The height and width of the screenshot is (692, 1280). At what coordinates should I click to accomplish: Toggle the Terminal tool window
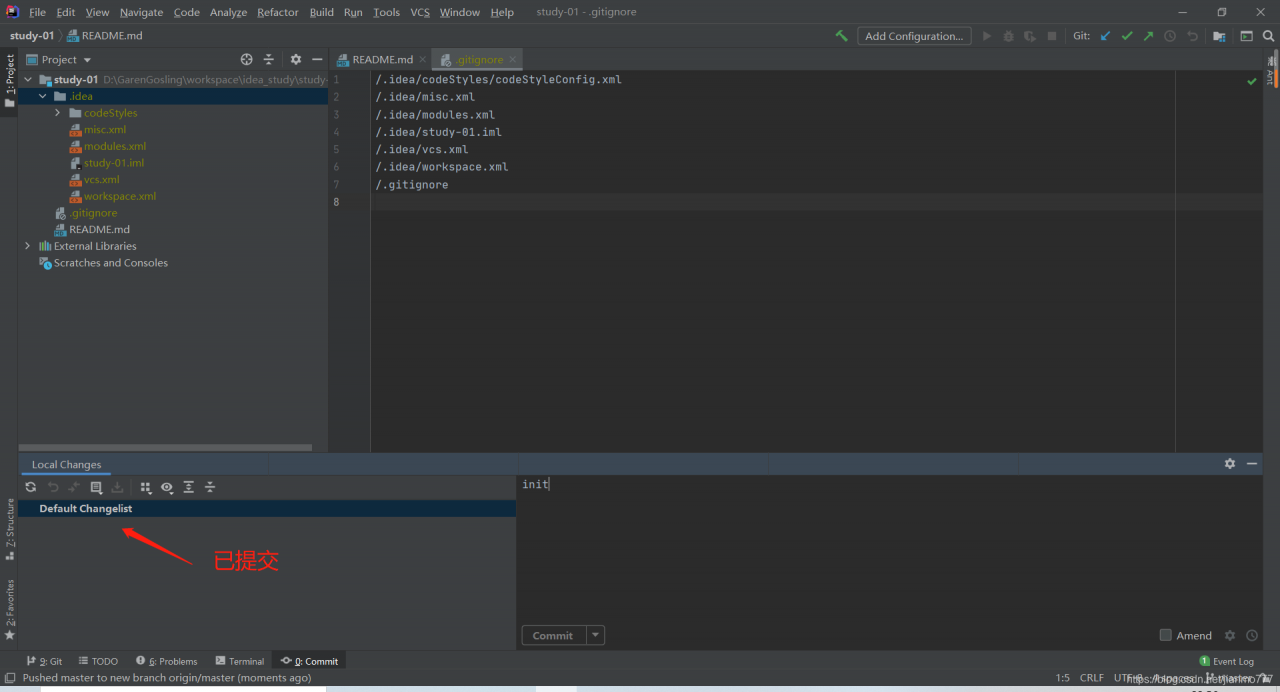pos(240,661)
